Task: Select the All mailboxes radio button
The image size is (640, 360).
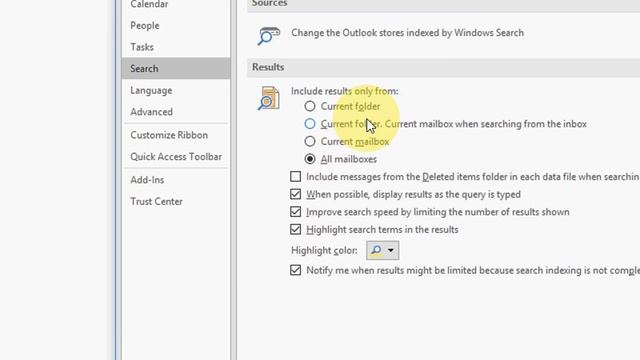Action: (310, 159)
